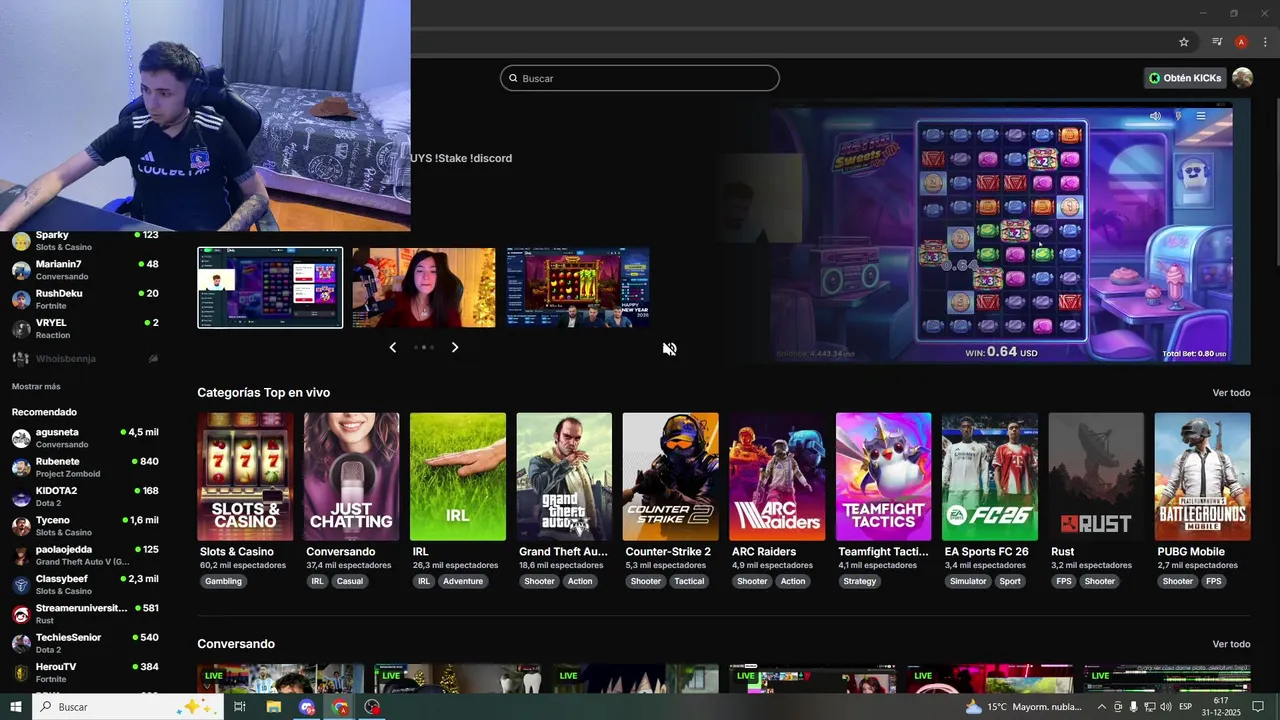This screenshot has height=720, width=1280.
Task: Open Tyceno recommended channel
Action: 85,526
